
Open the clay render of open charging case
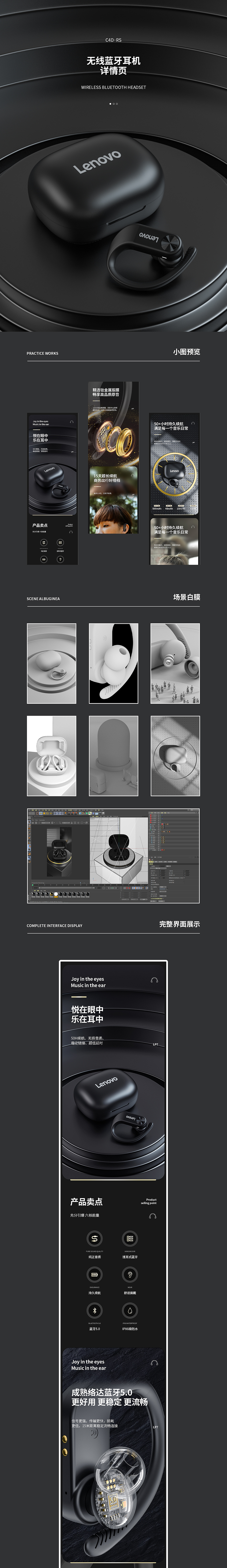(x=51, y=756)
